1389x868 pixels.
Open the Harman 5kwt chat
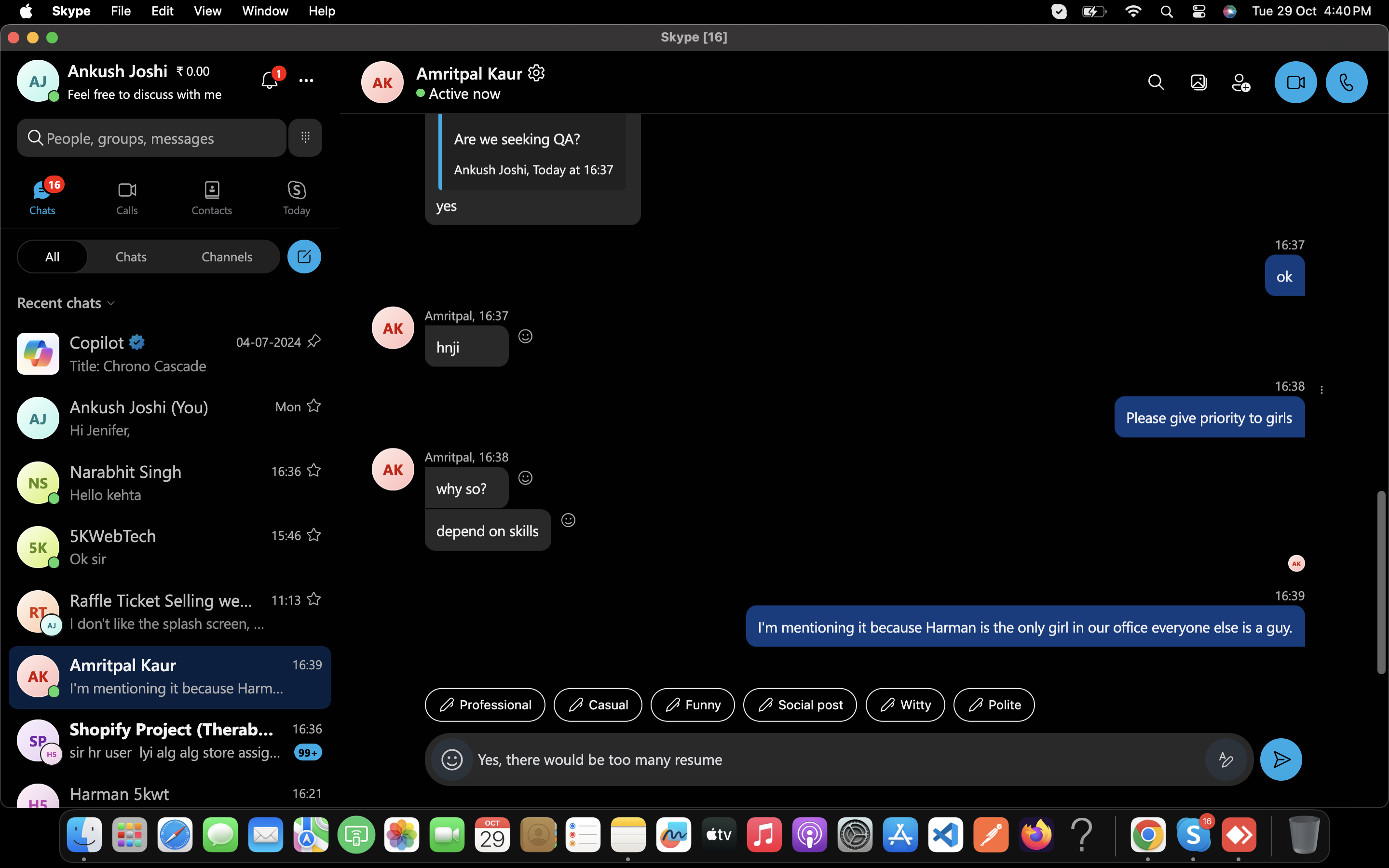169,795
